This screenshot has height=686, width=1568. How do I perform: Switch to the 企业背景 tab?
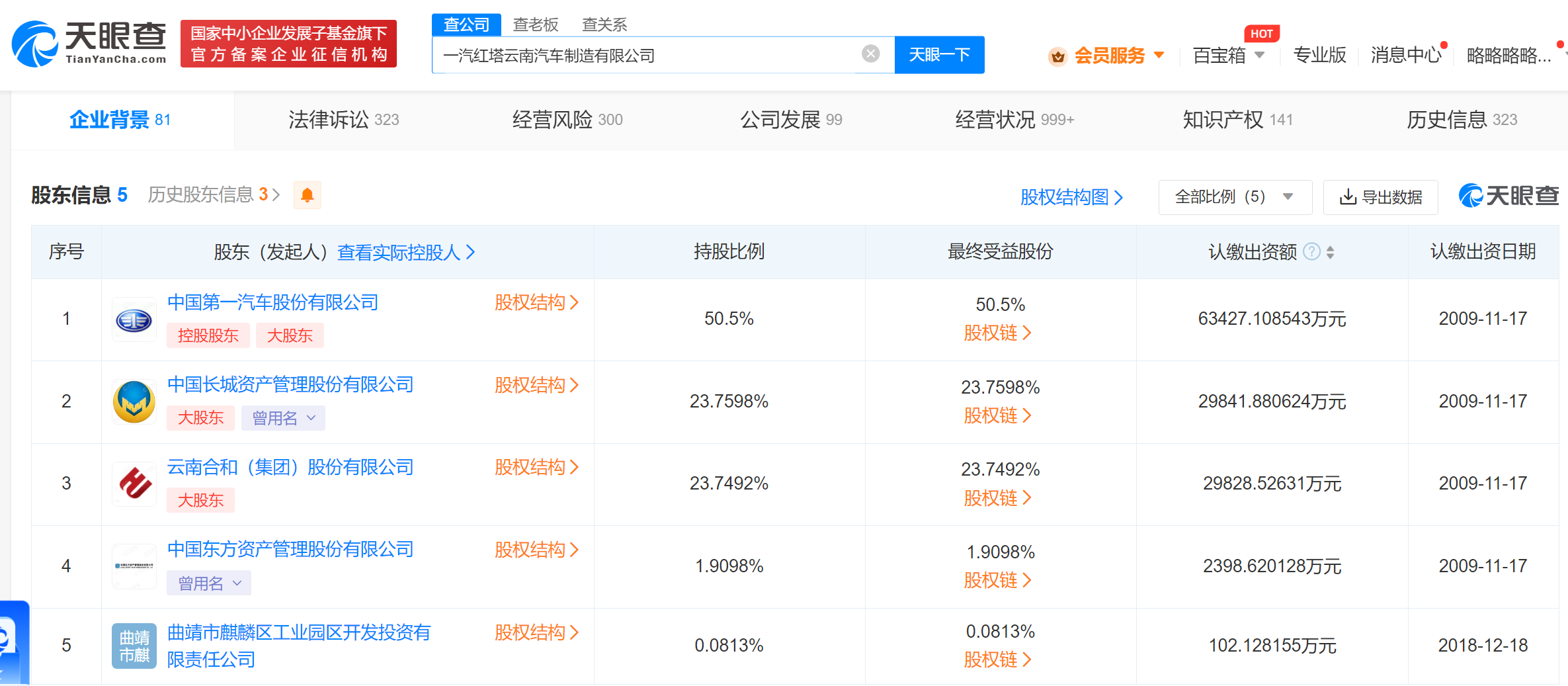[122, 120]
